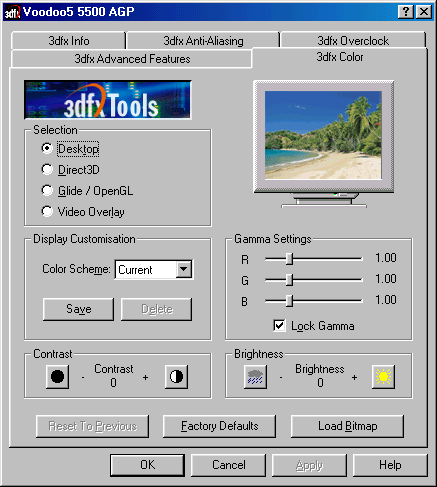
Task: Click the Apply button
Action: click(x=310, y=465)
